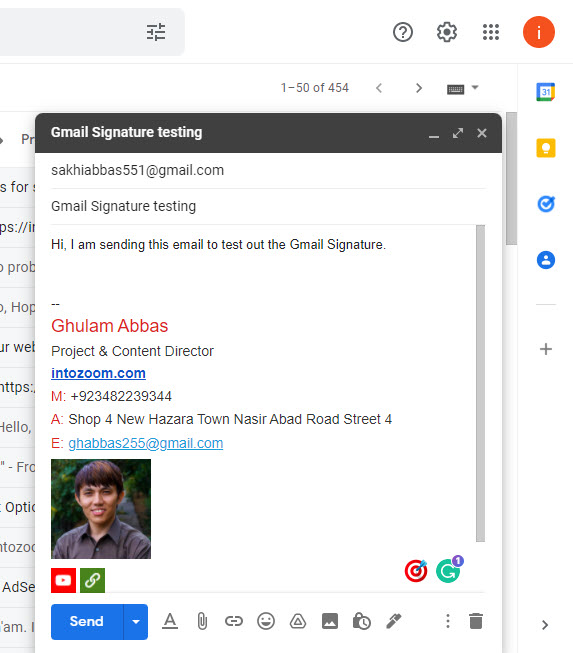The image size is (573, 653).
Task: Click Shop 4 New Hazara Town address
Action: (230, 419)
